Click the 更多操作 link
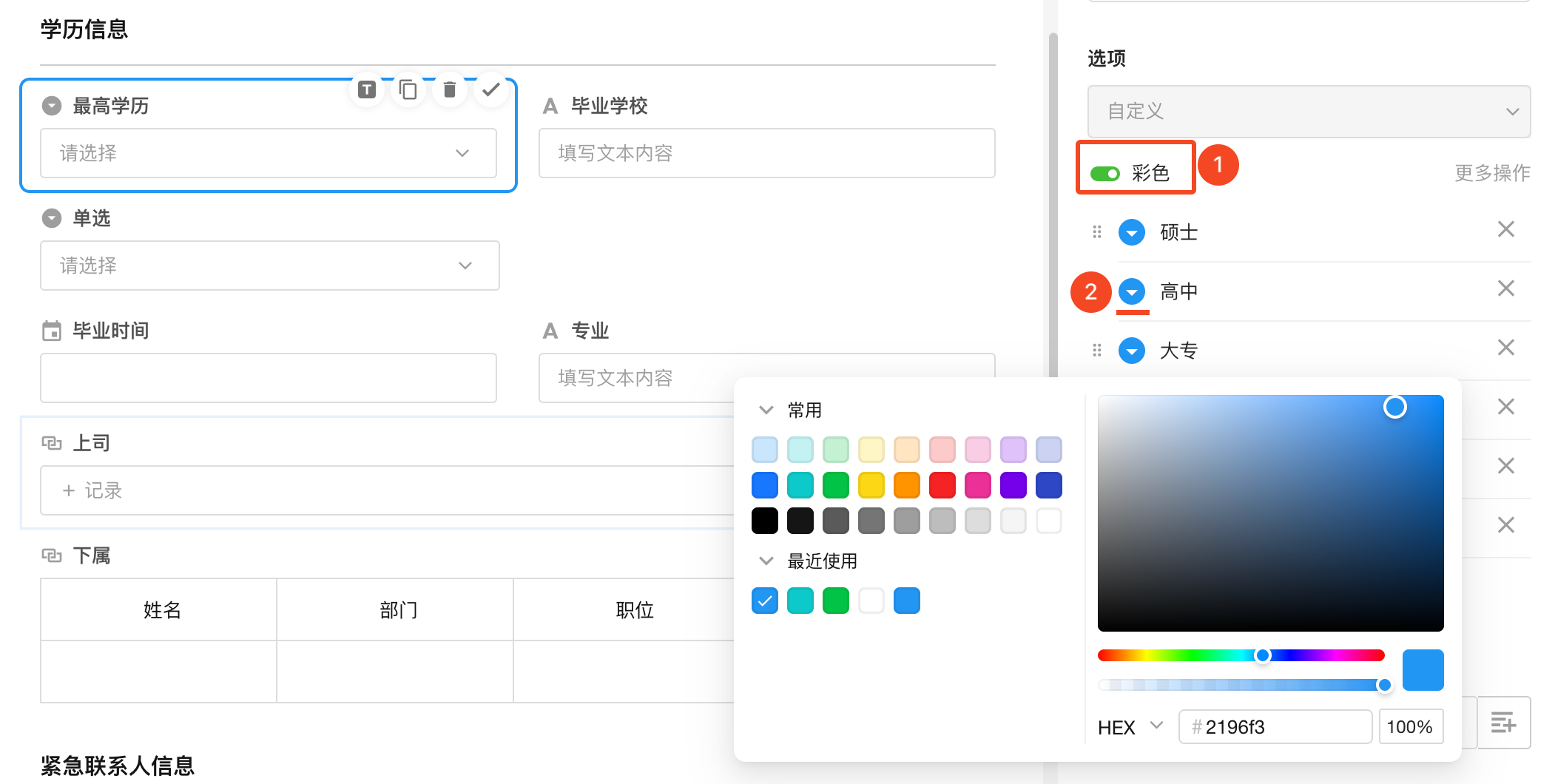1555x784 pixels. click(x=1491, y=173)
